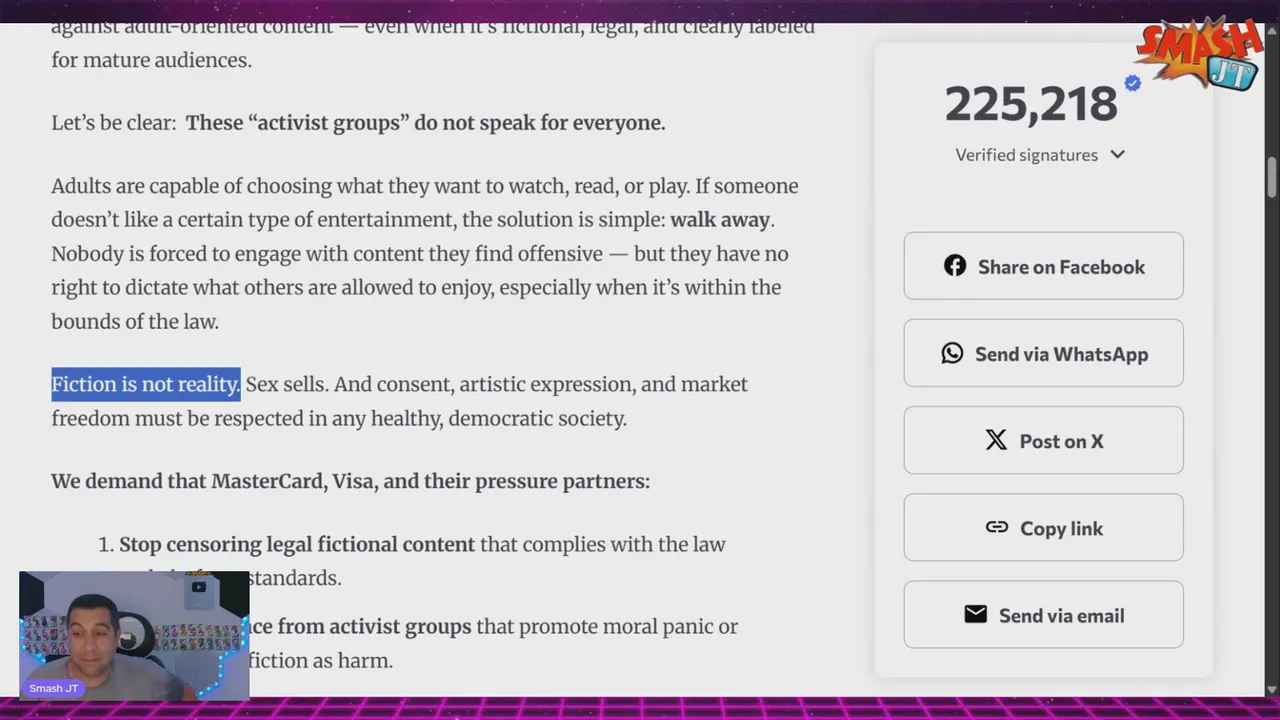Click the webcam overlay thumbnail
The height and width of the screenshot is (720, 1280).
[x=134, y=635]
